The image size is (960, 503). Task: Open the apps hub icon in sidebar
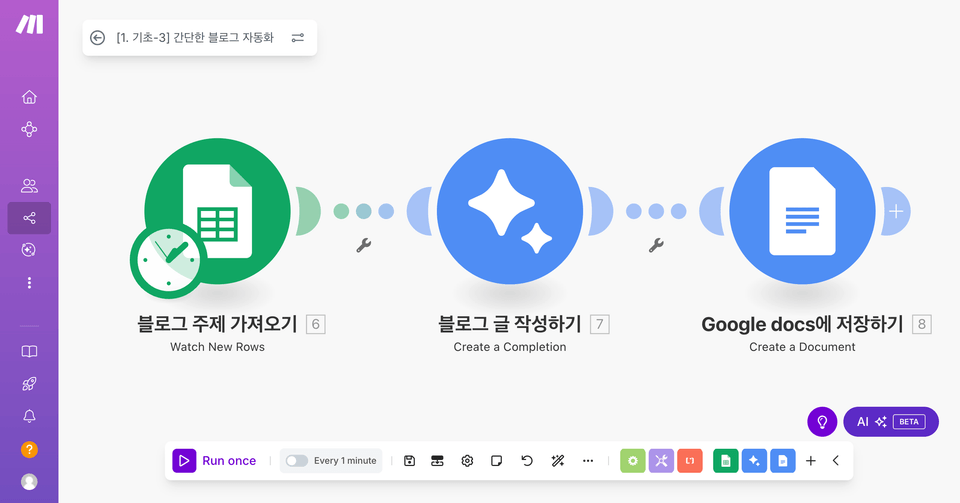point(29,129)
